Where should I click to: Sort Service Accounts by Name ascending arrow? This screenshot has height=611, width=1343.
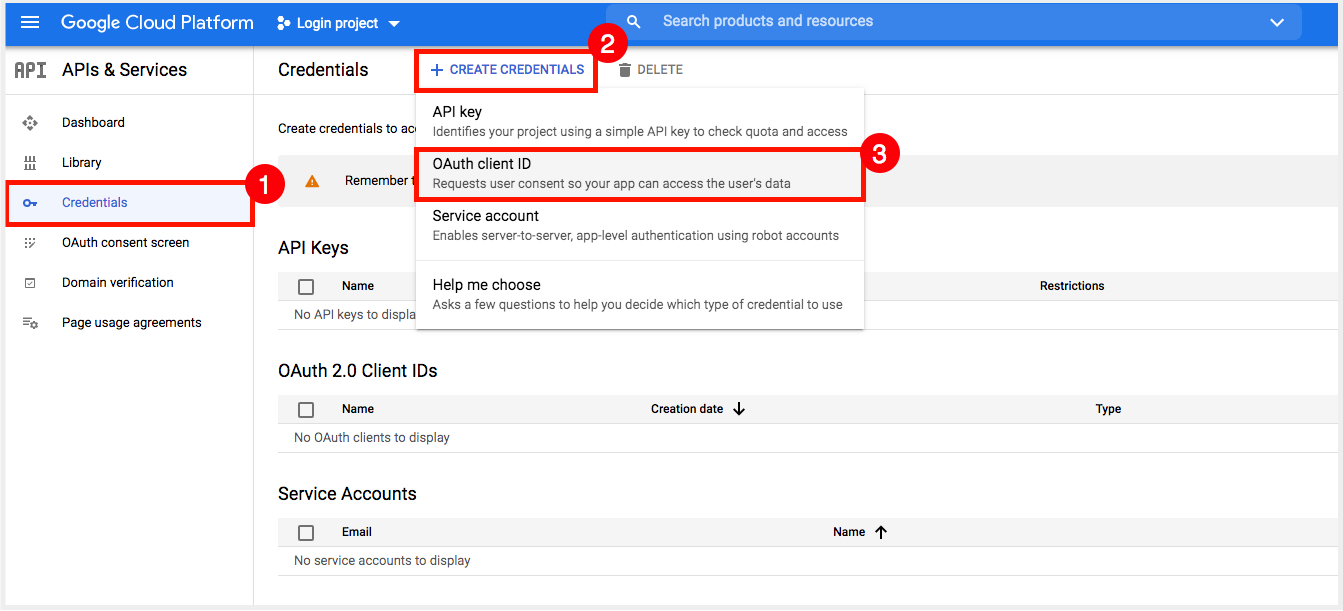[x=880, y=532]
